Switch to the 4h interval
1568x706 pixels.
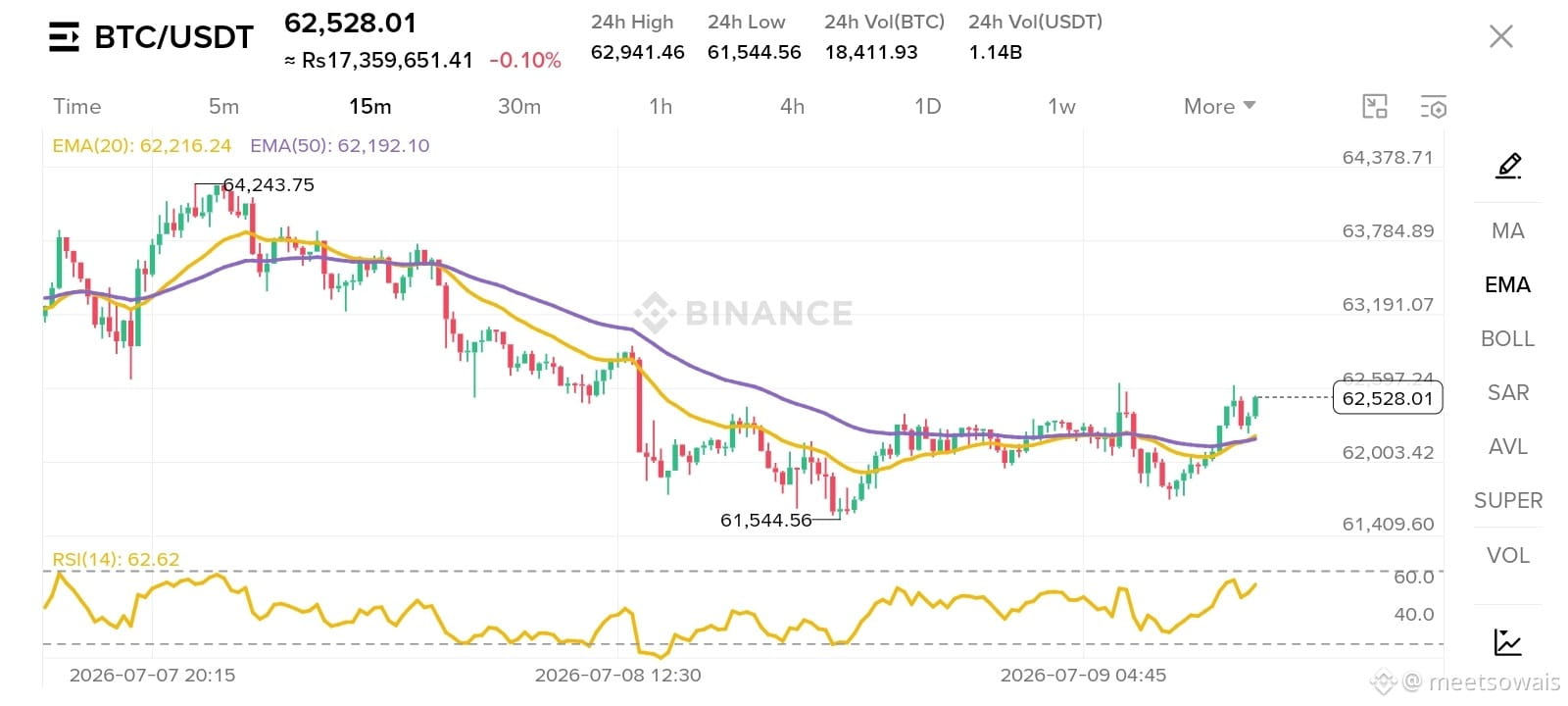(792, 106)
